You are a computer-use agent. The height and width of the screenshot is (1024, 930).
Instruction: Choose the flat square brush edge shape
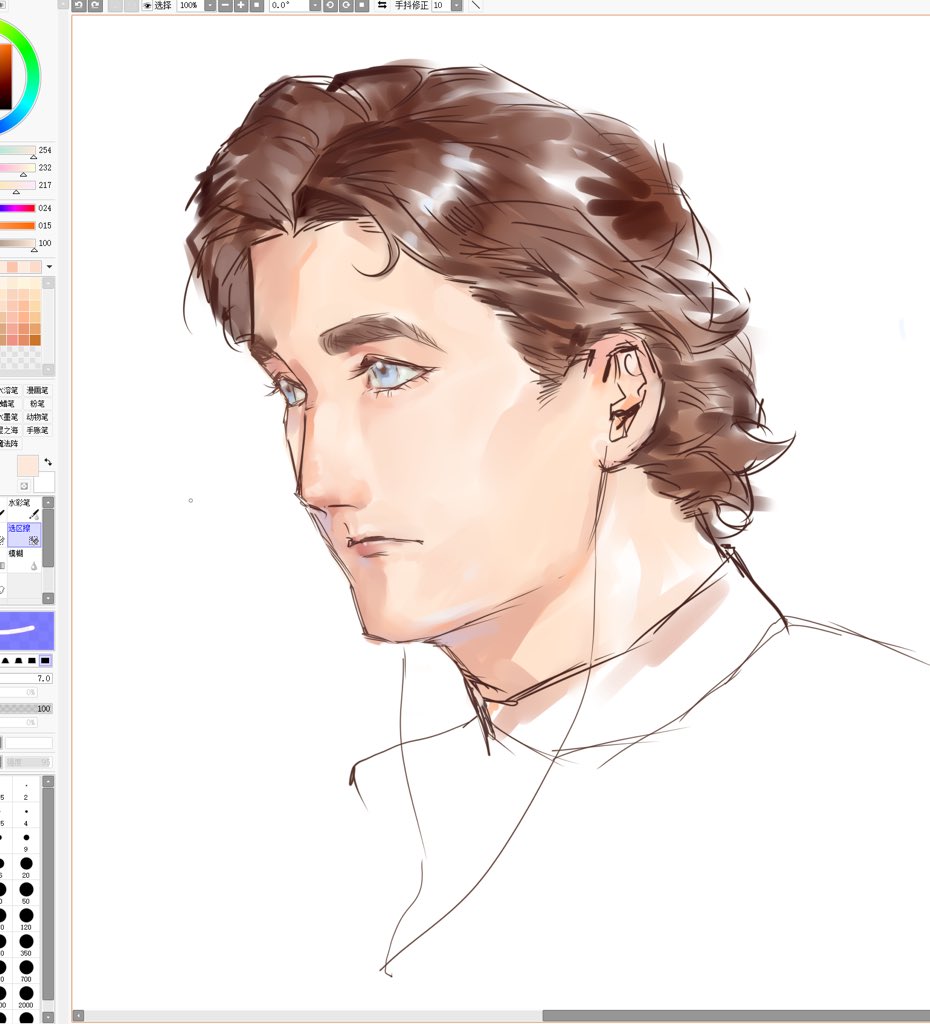(45, 660)
